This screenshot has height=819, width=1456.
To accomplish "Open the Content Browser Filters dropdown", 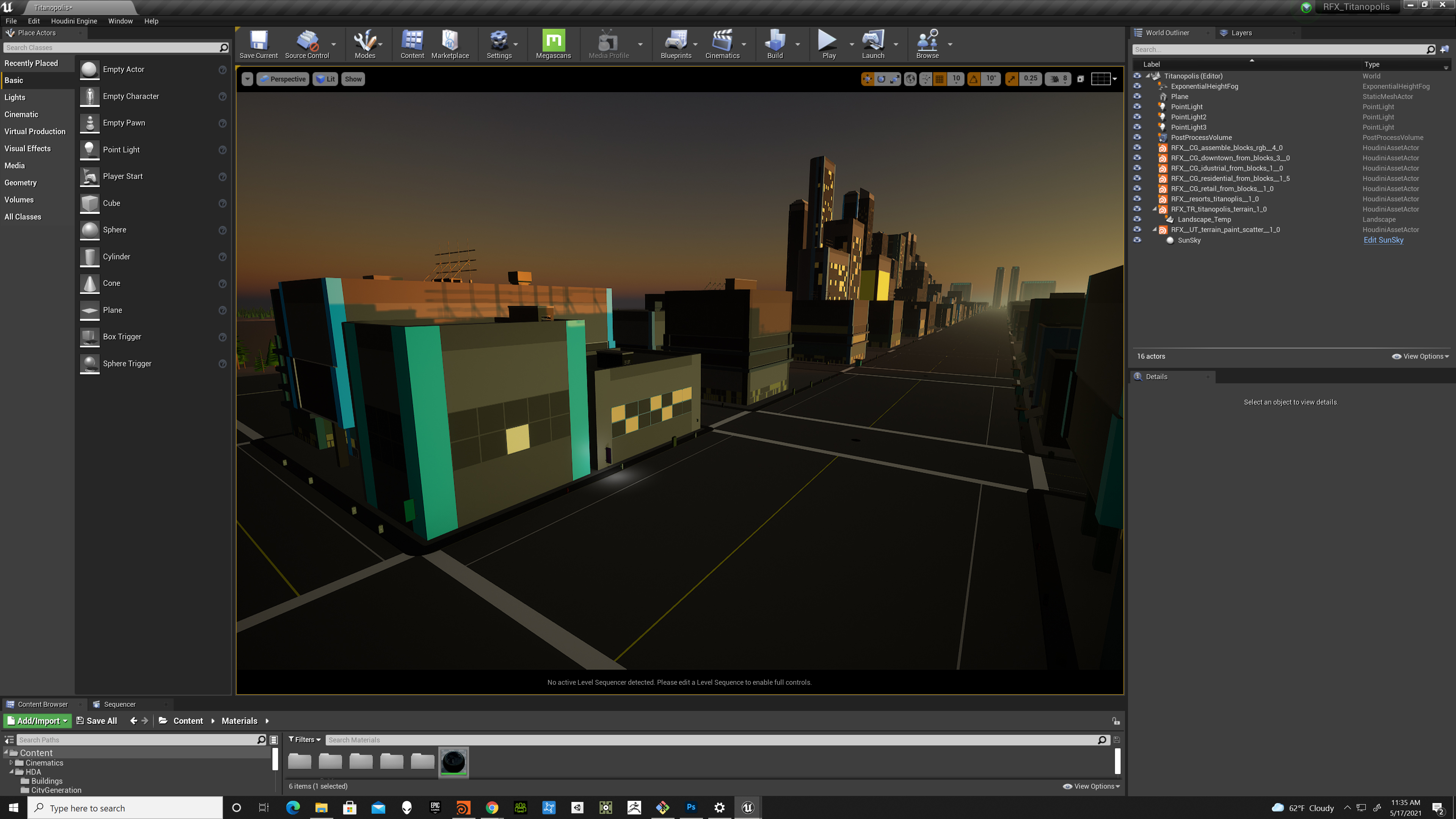I will (x=304, y=740).
